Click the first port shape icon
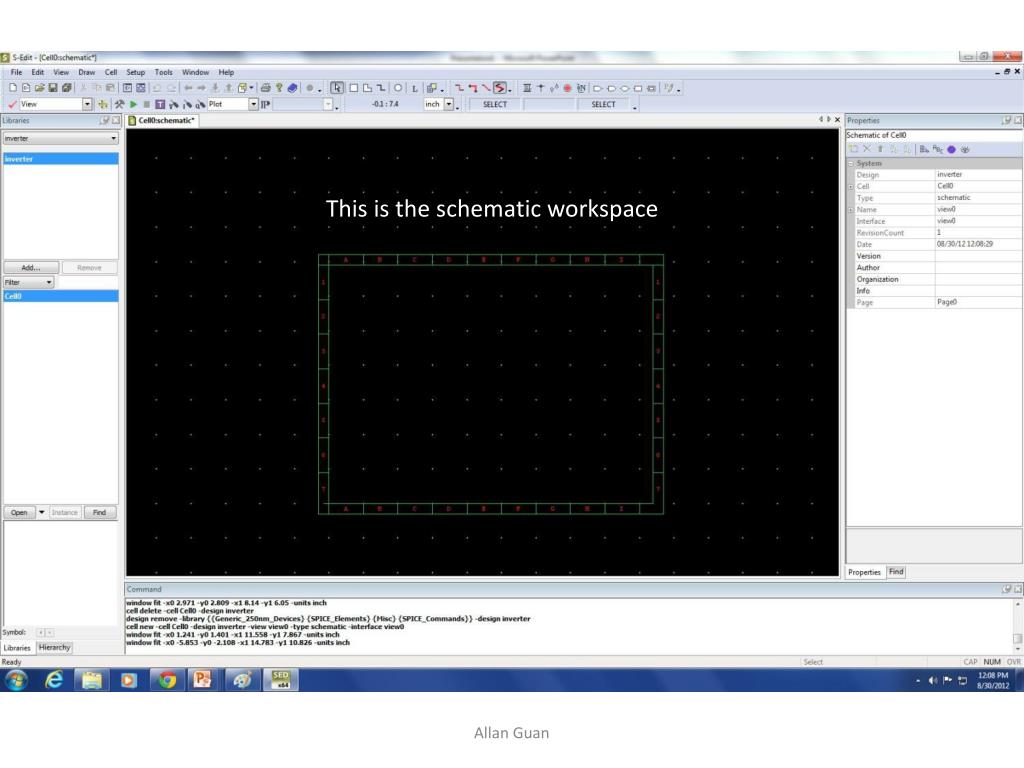This screenshot has width=1024, height=768. click(597, 88)
